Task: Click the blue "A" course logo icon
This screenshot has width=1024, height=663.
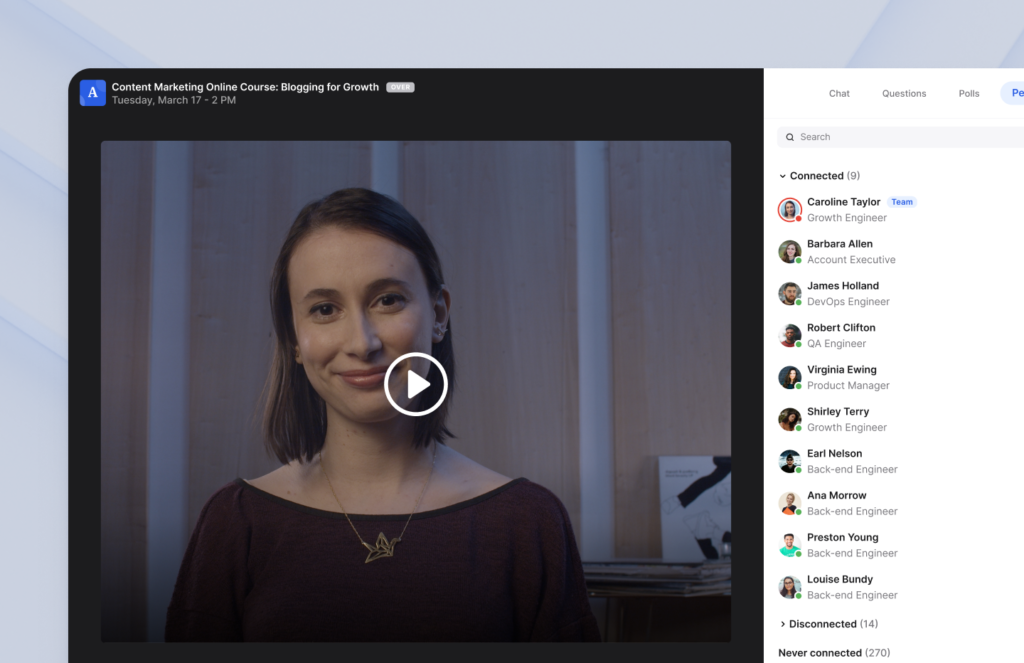Action: [x=92, y=92]
